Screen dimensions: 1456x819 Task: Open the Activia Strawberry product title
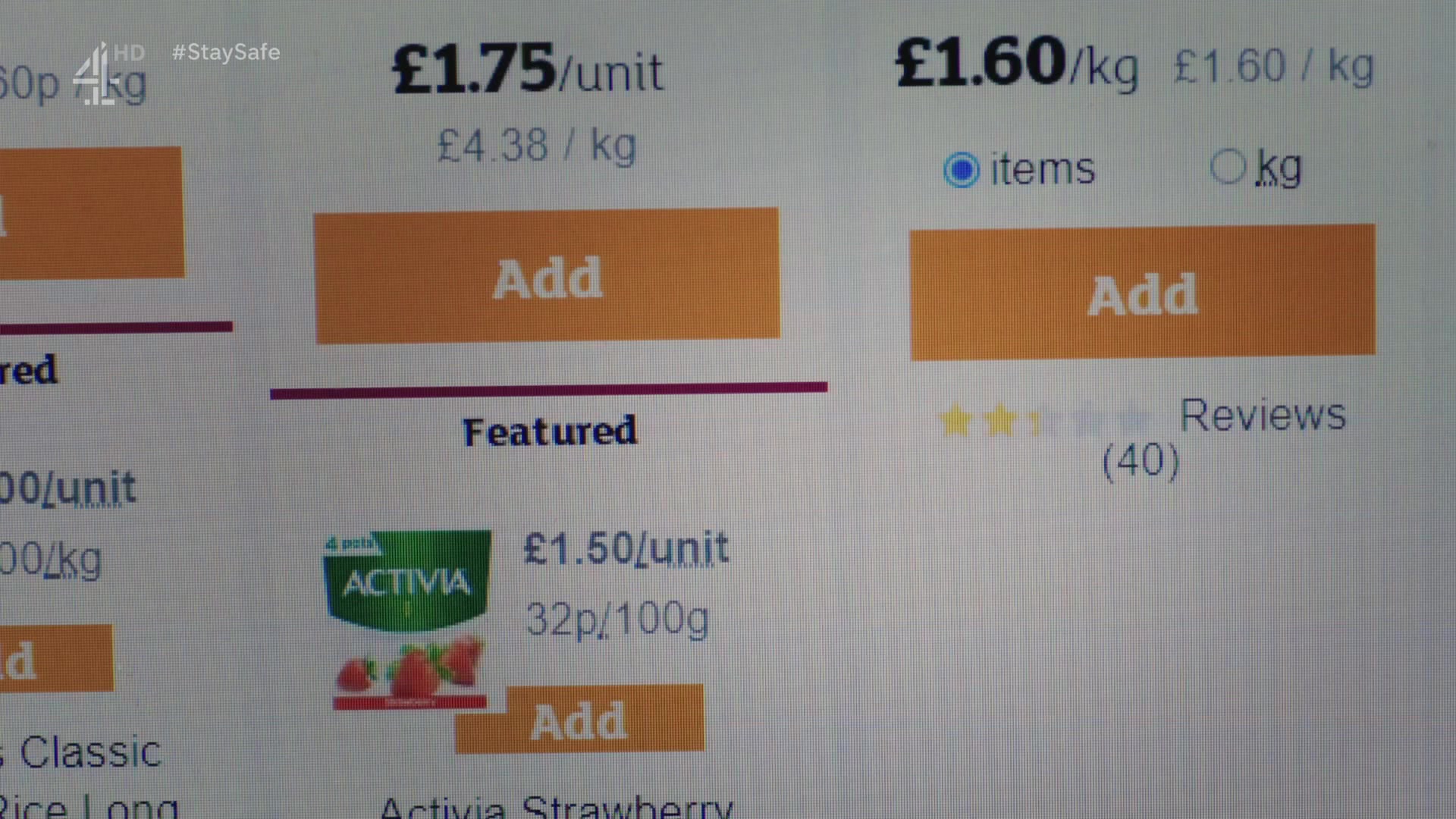[556, 807]
